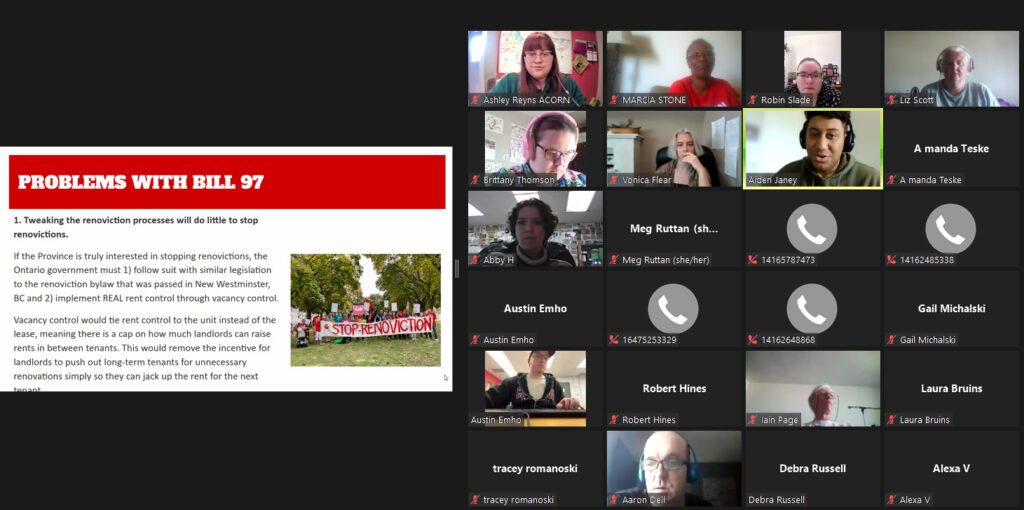Click on Abby H's video tile

point(535,226)
